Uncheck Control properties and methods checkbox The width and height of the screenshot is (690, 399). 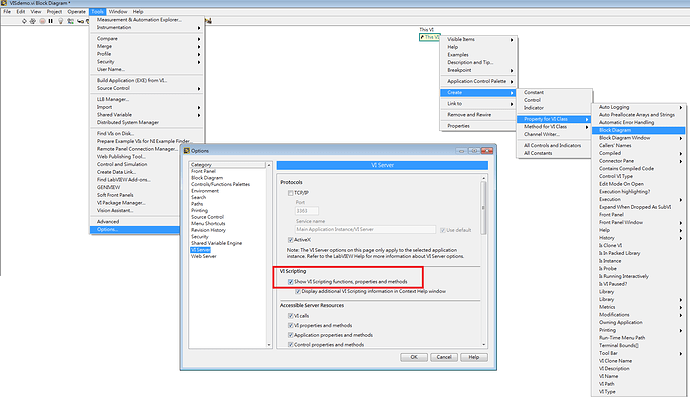point(290,344)
